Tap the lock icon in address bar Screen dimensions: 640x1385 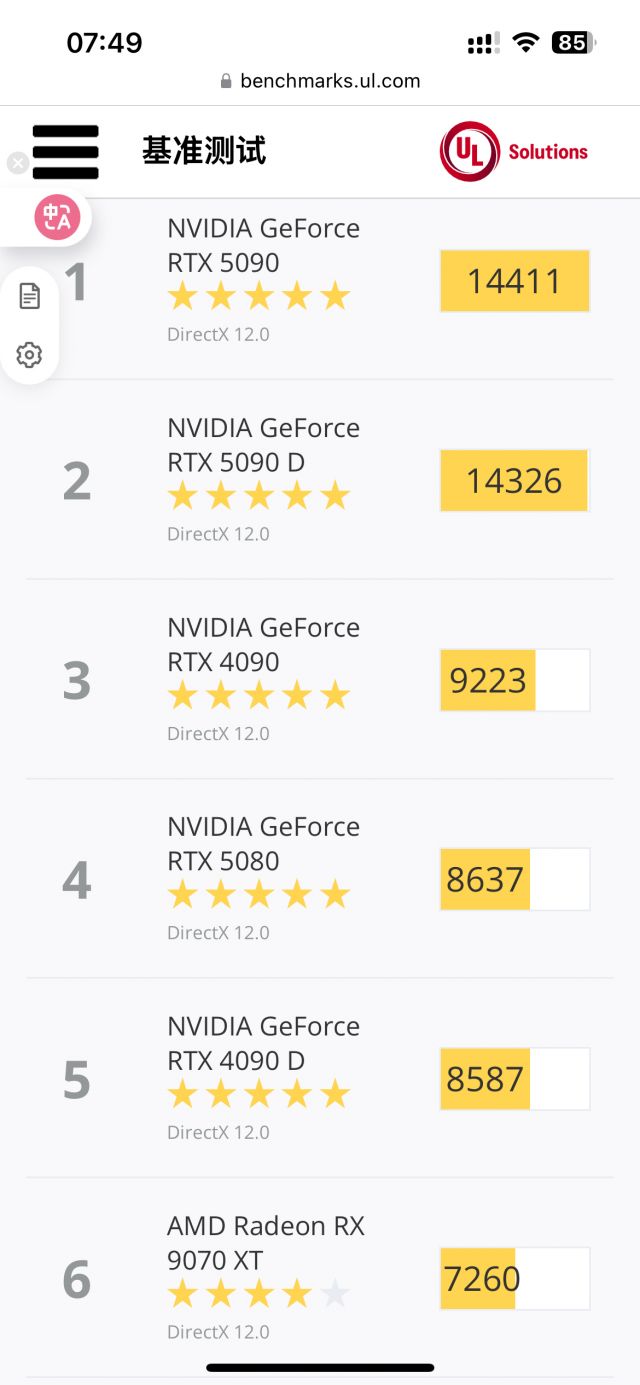click(x=226, y=82)
